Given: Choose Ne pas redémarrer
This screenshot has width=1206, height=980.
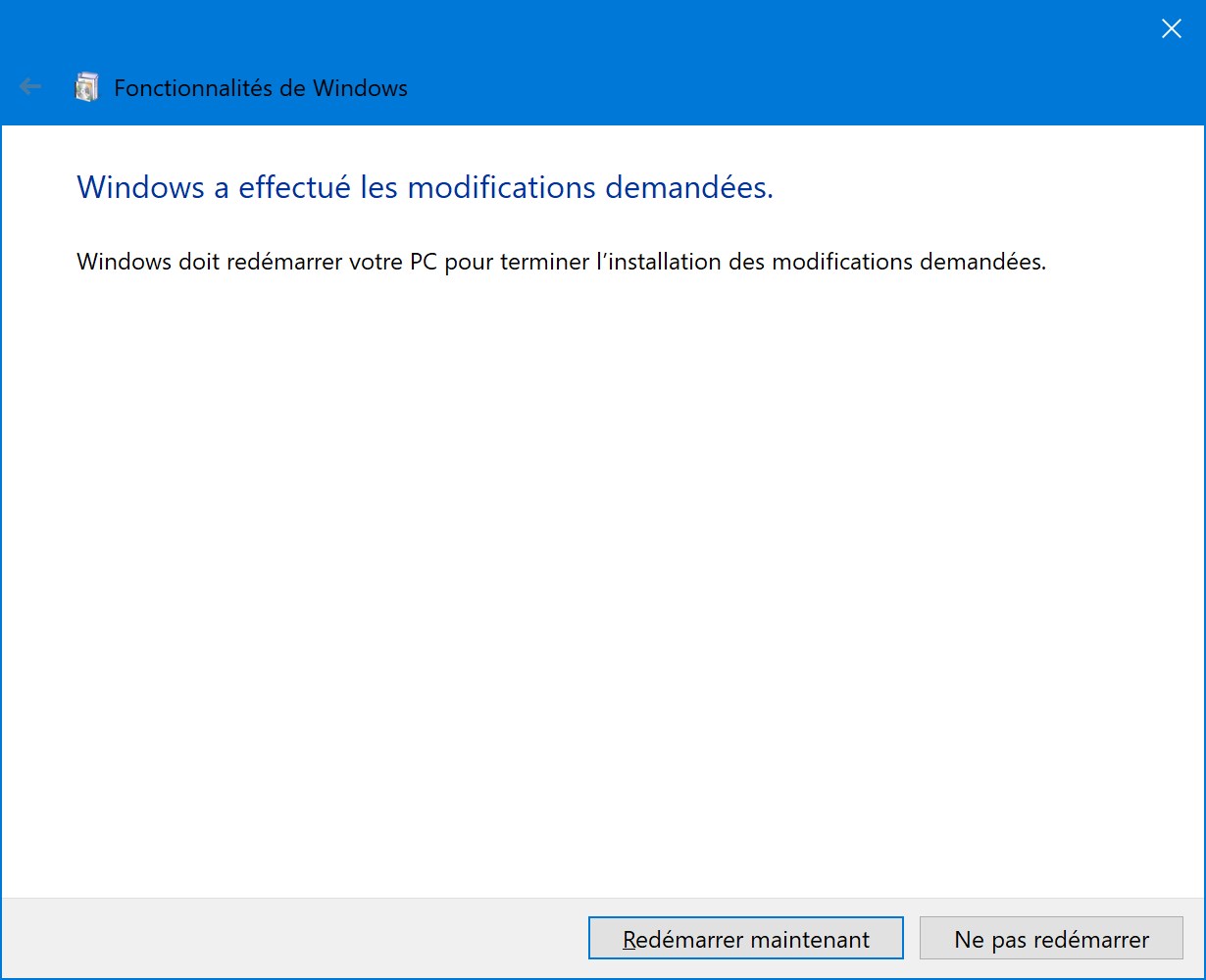Looking at the screenshot, I should pos(1051,939).
